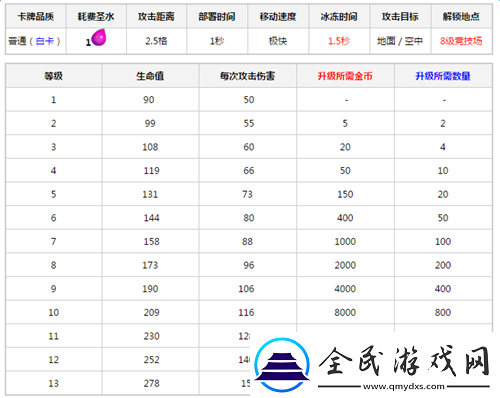Click the blue 白卡 text
The image size is (500, 398).
pyautogui.click(x=45, y=41)
